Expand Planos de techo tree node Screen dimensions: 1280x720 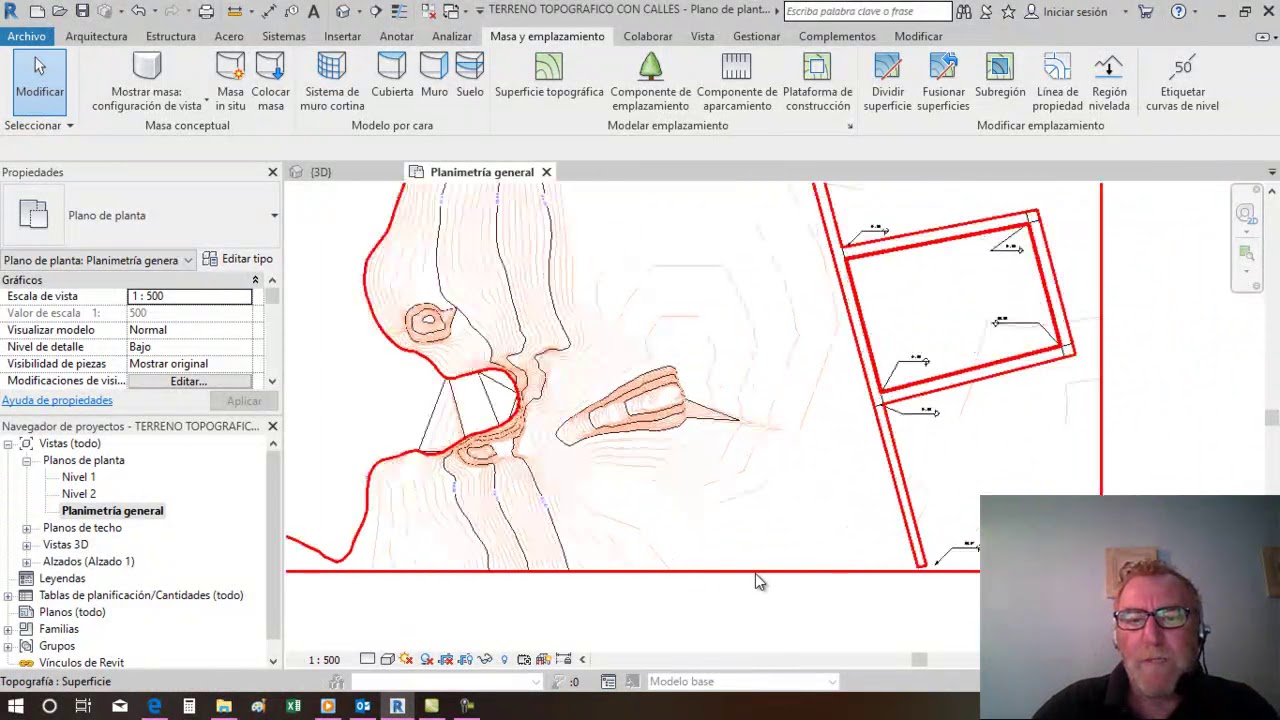[27, 528]
